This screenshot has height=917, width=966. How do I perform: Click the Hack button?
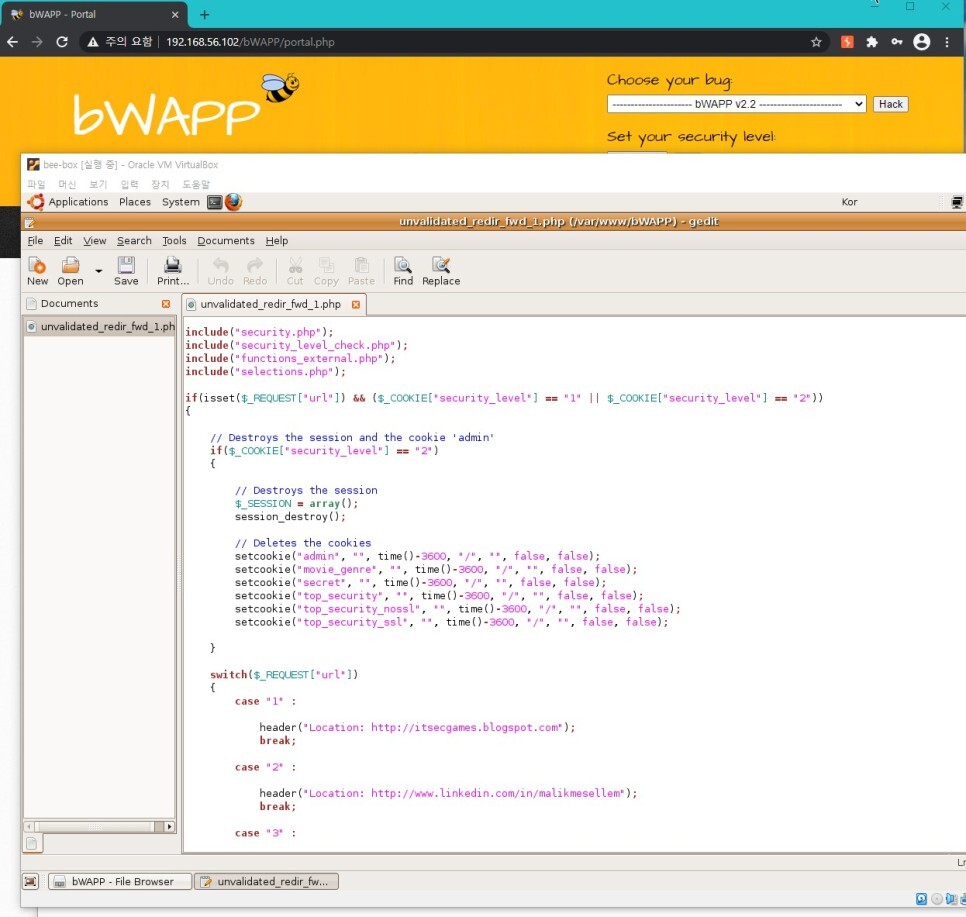click(x=890, y=104)
